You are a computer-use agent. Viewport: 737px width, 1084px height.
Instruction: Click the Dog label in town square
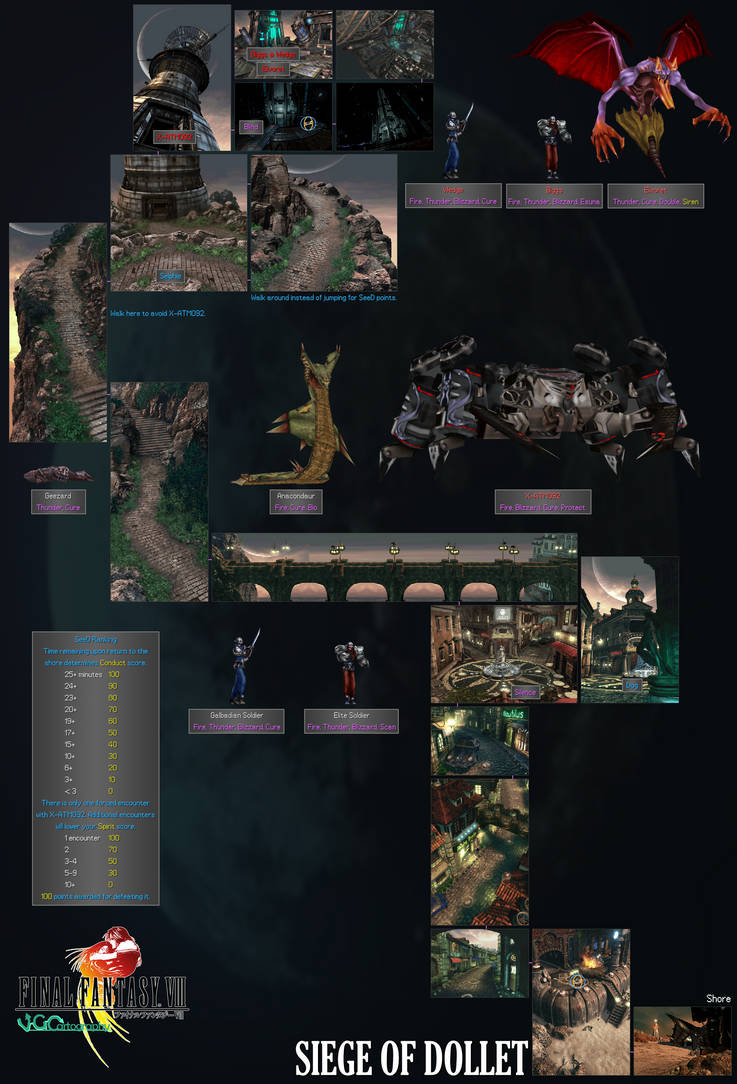pos(631,685)
